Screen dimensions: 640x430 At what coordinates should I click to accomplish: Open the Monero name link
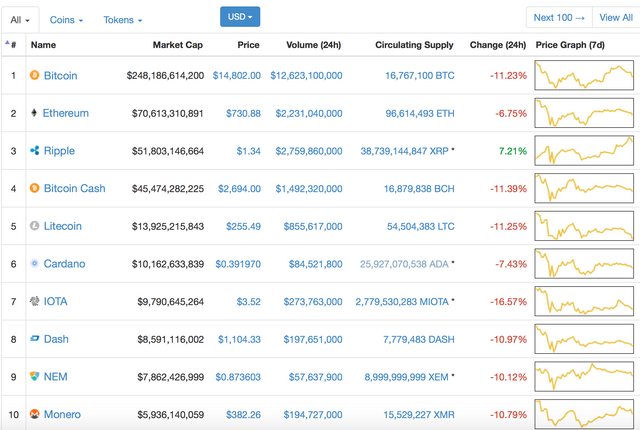(62, 414)
